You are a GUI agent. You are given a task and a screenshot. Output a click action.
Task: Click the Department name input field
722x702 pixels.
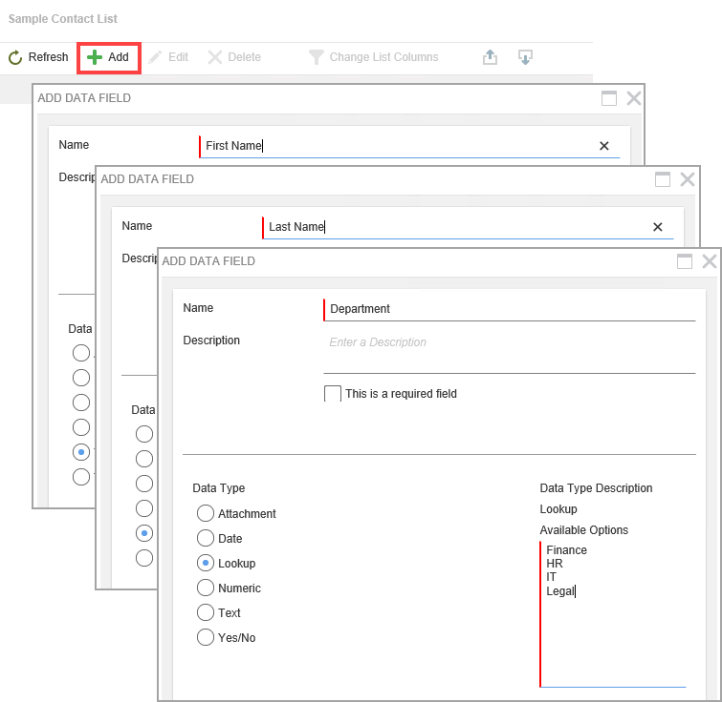pos(510,309)
